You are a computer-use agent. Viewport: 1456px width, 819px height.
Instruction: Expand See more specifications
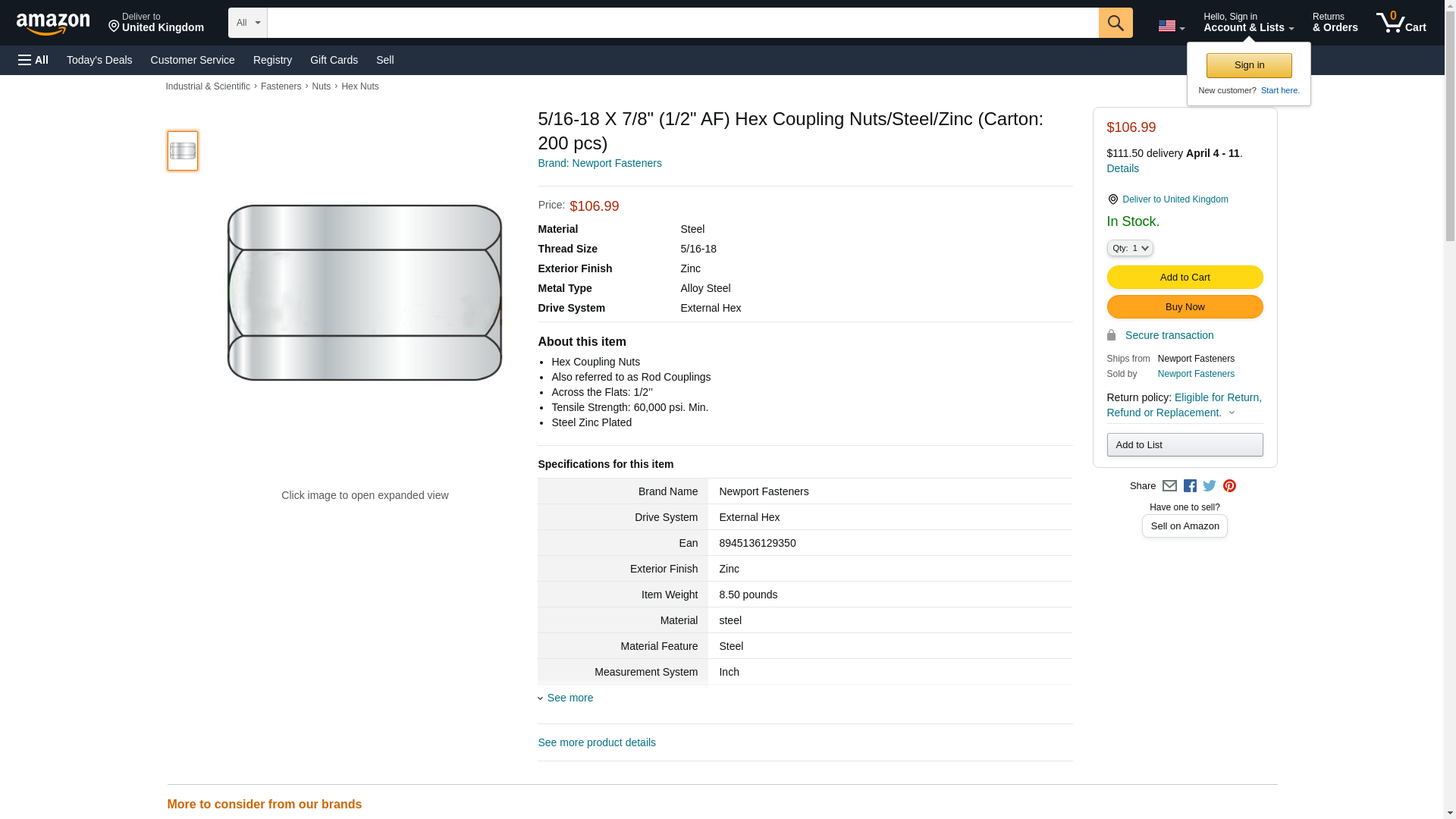pos(570,698)
